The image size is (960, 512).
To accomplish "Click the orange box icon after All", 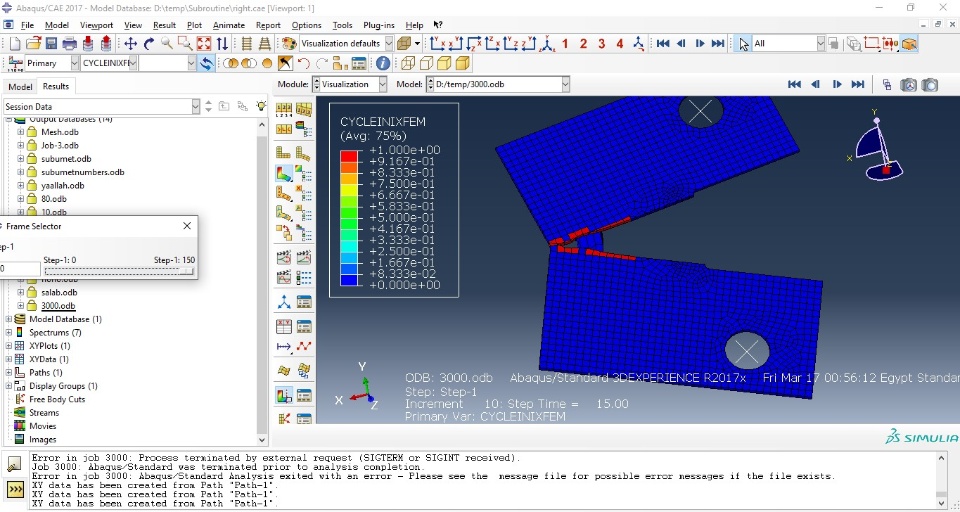I will (909, 43).
